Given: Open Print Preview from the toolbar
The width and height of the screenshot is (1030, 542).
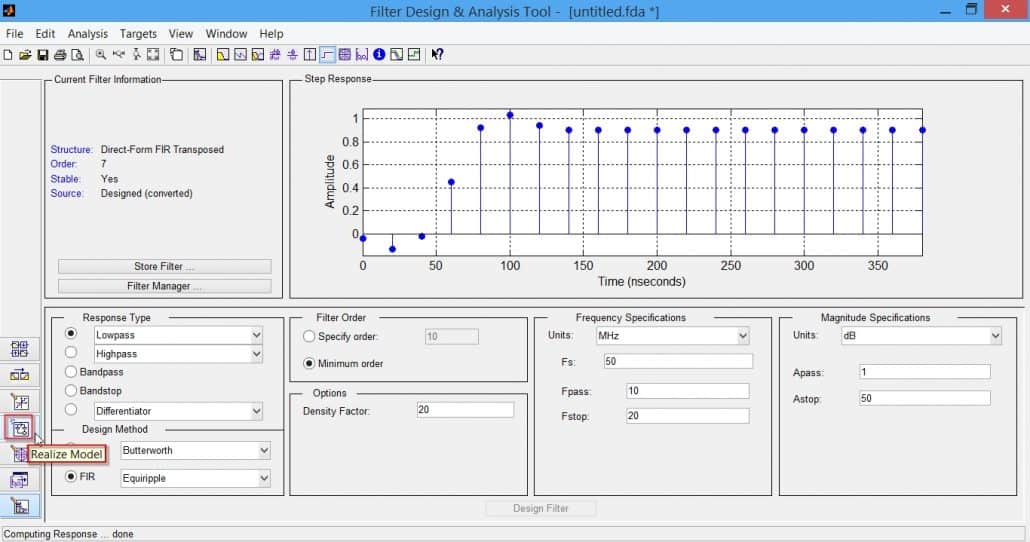Looking at the screenshot, I should click(x=78, y=55).
